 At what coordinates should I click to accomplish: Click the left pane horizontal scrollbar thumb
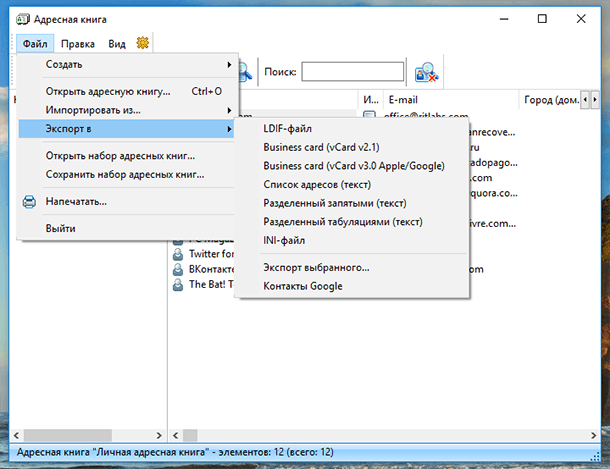click(x=68, y=435)
